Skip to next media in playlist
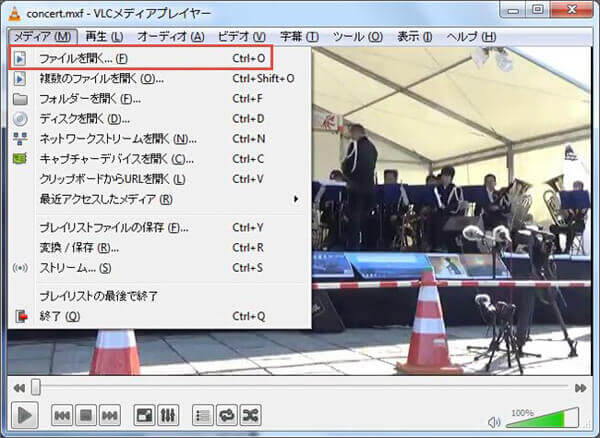This screenshot has height=438, width=600. click(x=110, y=415)
